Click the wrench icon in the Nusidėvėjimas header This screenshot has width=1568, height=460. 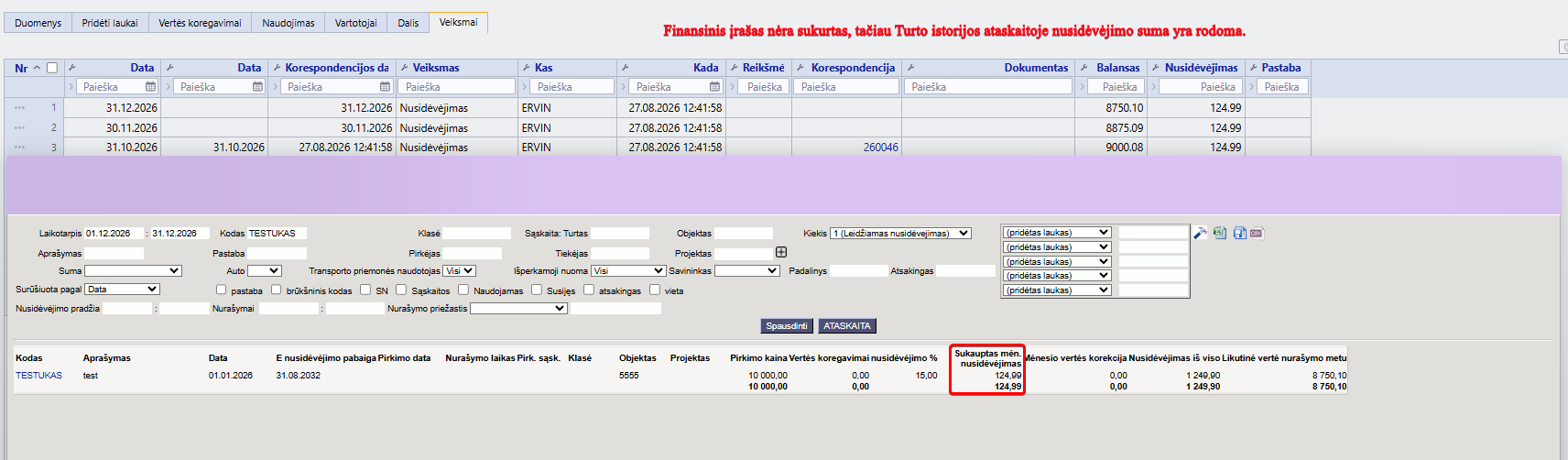[1156, 68]
